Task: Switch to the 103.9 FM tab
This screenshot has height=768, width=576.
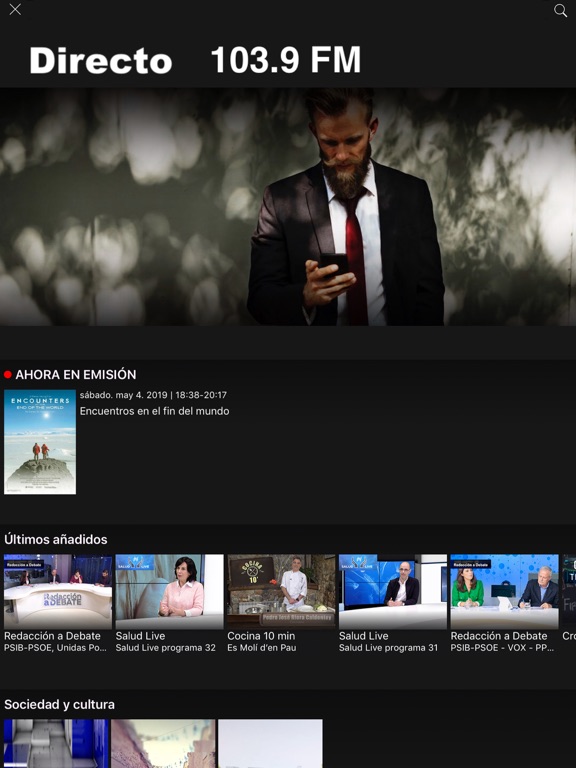Action: (286, 60)
